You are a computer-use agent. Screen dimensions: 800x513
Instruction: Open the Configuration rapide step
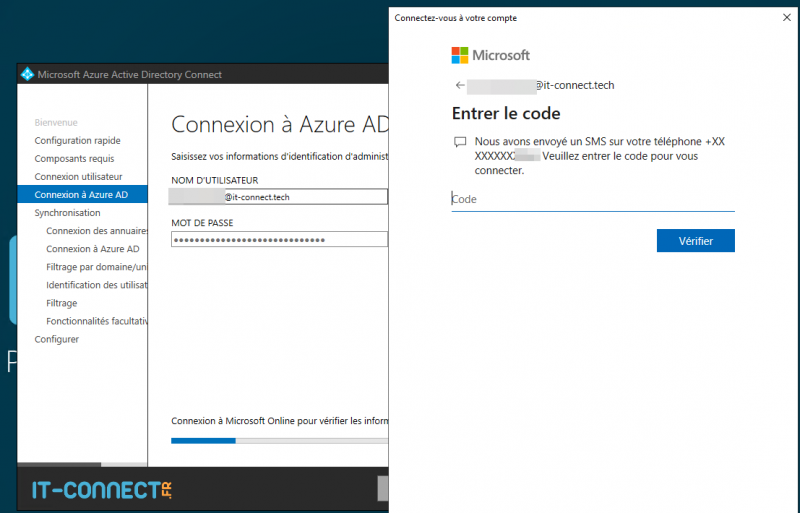[x=77, y=140]
